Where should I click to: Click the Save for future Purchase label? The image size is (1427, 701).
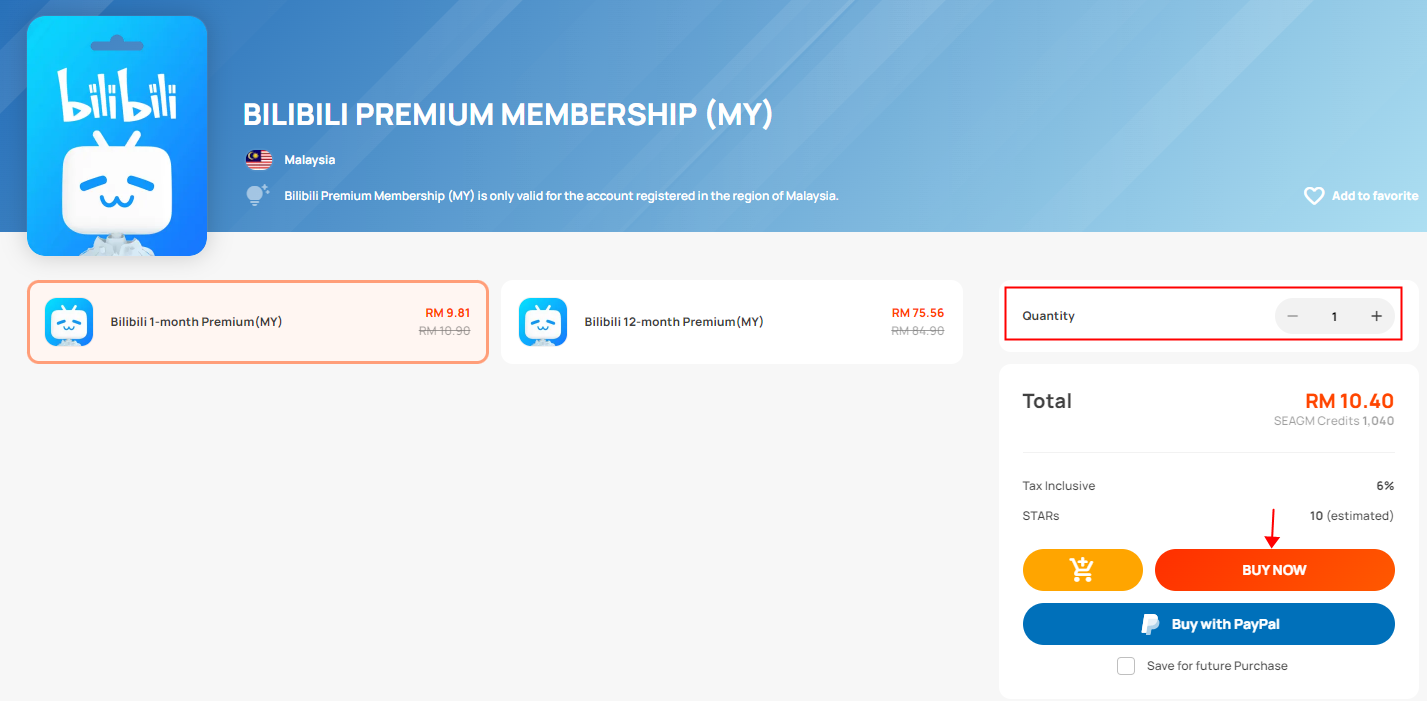pos(1217,666)
